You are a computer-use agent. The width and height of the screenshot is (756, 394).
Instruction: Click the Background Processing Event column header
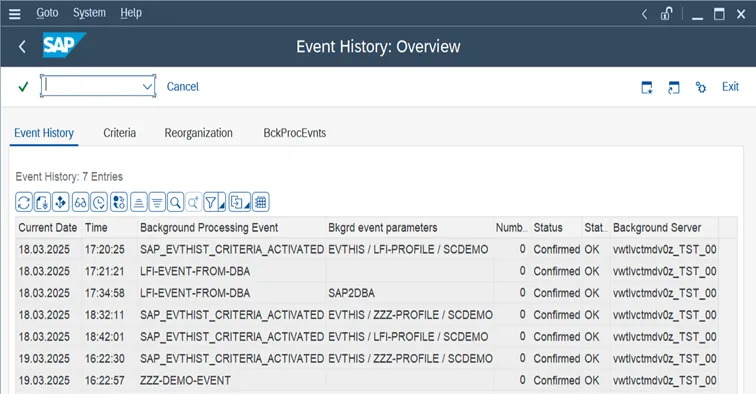tap(209, 228)
